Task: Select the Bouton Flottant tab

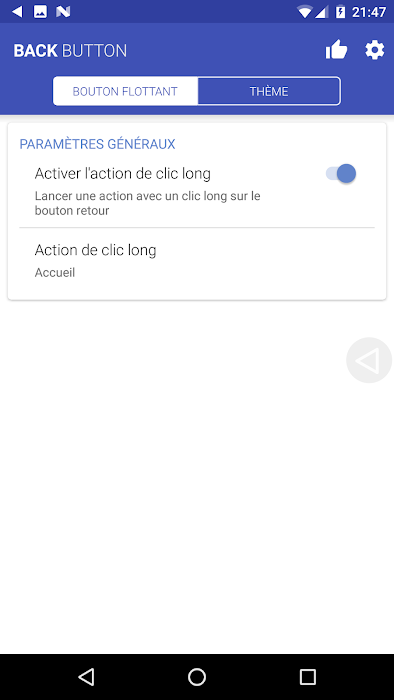Action: click(125, 92)
